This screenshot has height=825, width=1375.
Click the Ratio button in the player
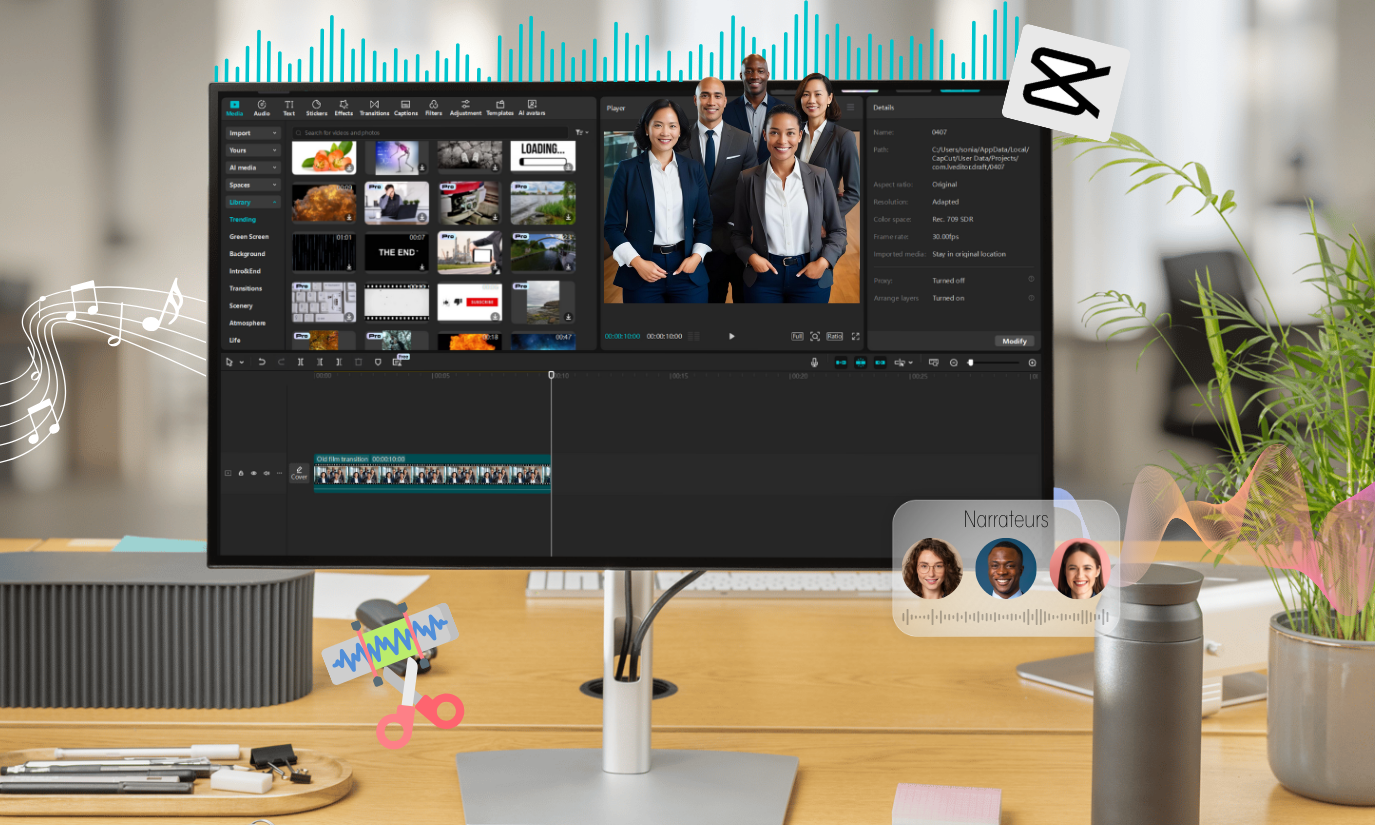(x=834, y=336)
